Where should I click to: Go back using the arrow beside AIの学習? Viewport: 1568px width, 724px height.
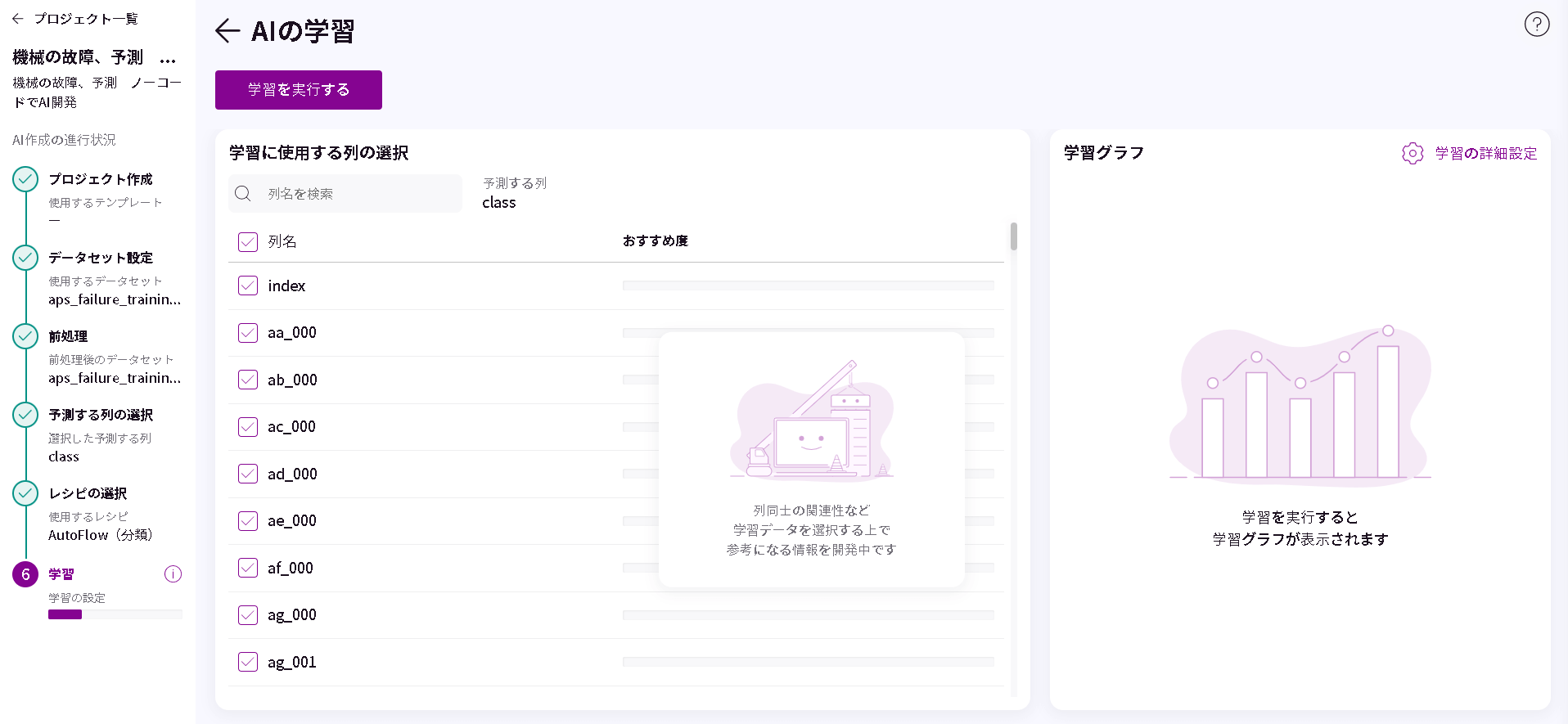(x=228, y=31)
